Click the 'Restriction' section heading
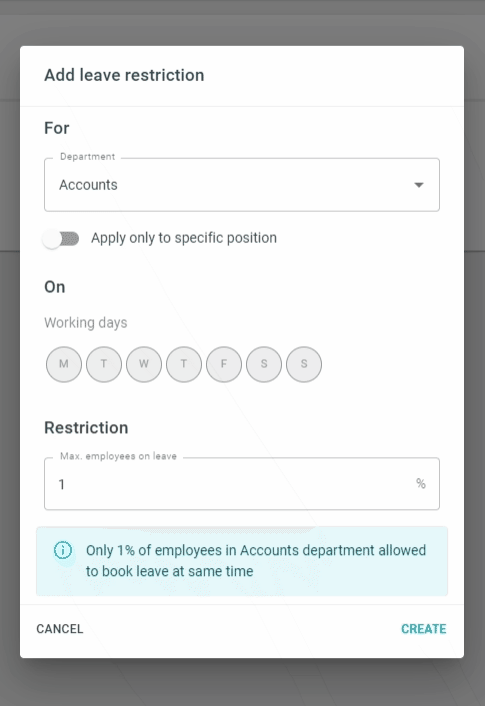The height and width of the screenshot is (706, 485). [x=86, y=428]
